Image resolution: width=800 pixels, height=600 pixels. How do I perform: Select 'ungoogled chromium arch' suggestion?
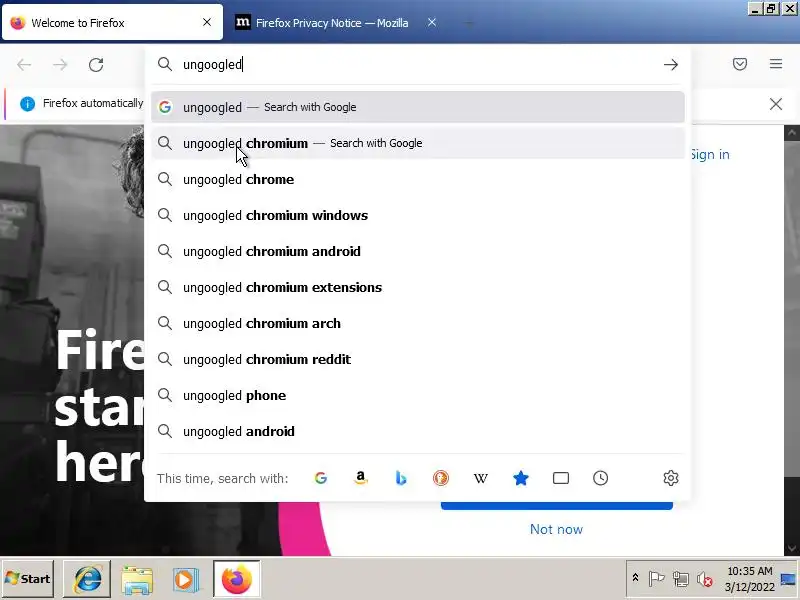click(417, 323)
